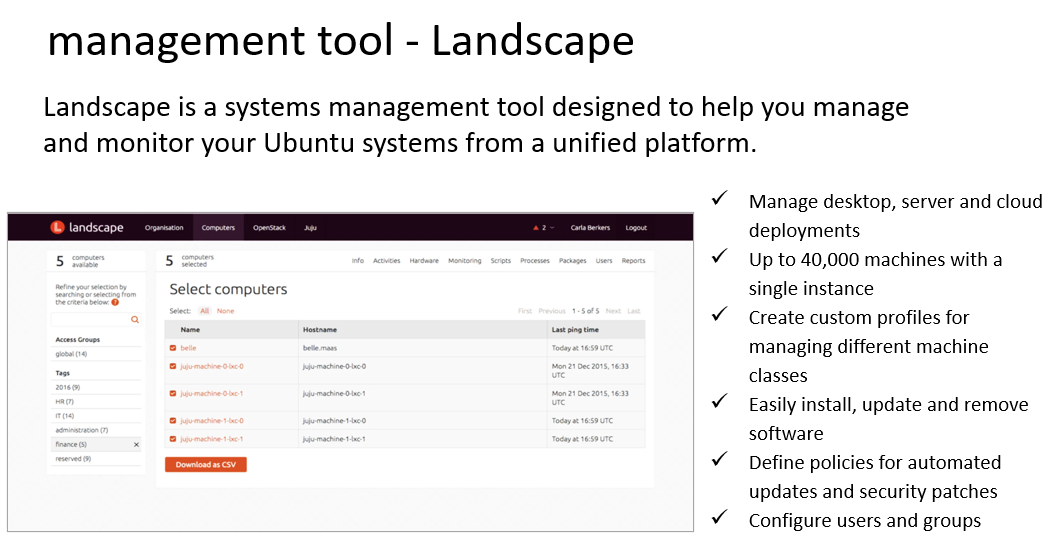The image size is (1052, 542).
Task: Filter by the 2016 (9) tag
Action: [68, 388]
